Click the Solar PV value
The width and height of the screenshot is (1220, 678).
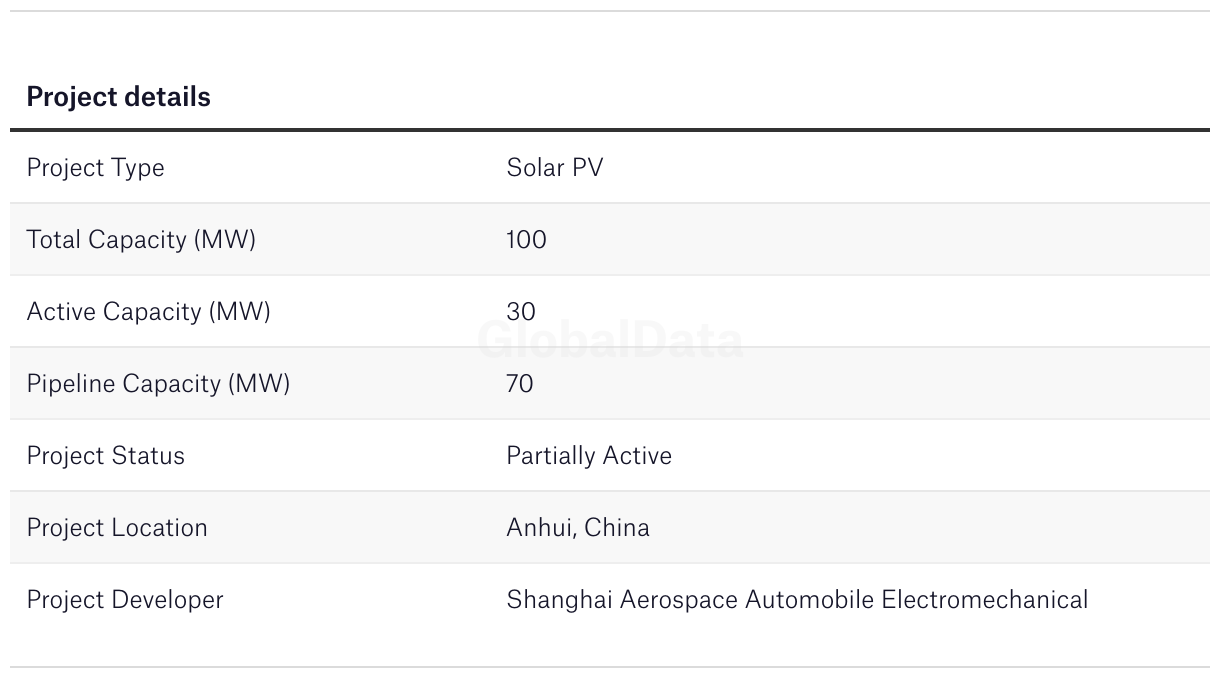click(x=554, y=168)
